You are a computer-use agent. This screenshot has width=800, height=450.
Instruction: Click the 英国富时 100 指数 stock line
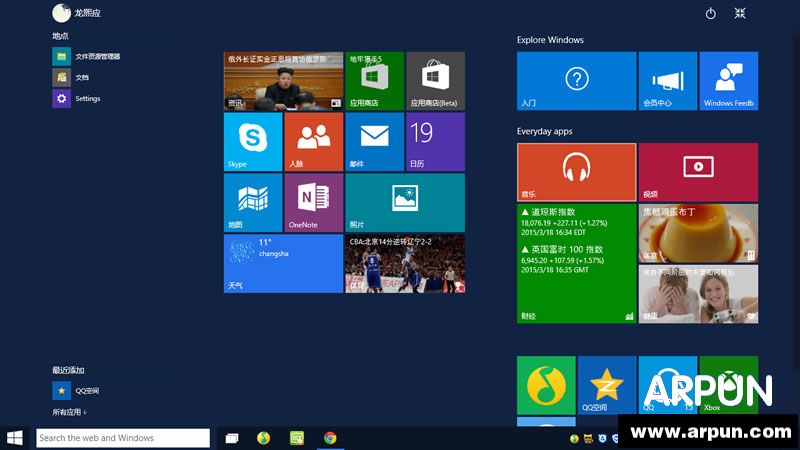click(562, 249)
